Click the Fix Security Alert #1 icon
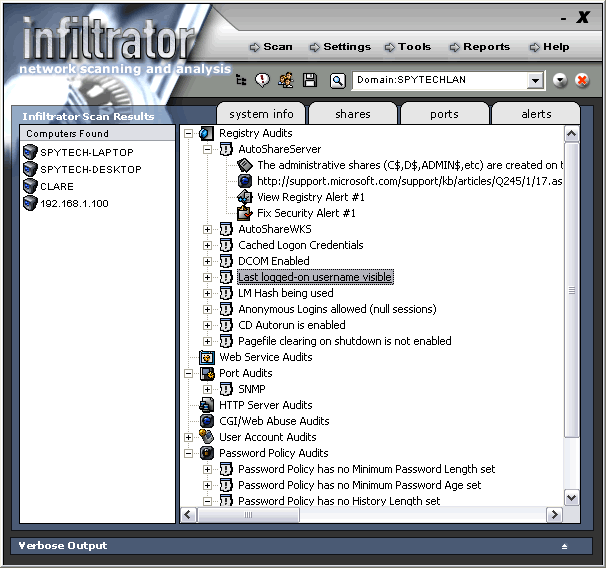The height and width of the screenshot is (568, 606). (x=245, y=213)
